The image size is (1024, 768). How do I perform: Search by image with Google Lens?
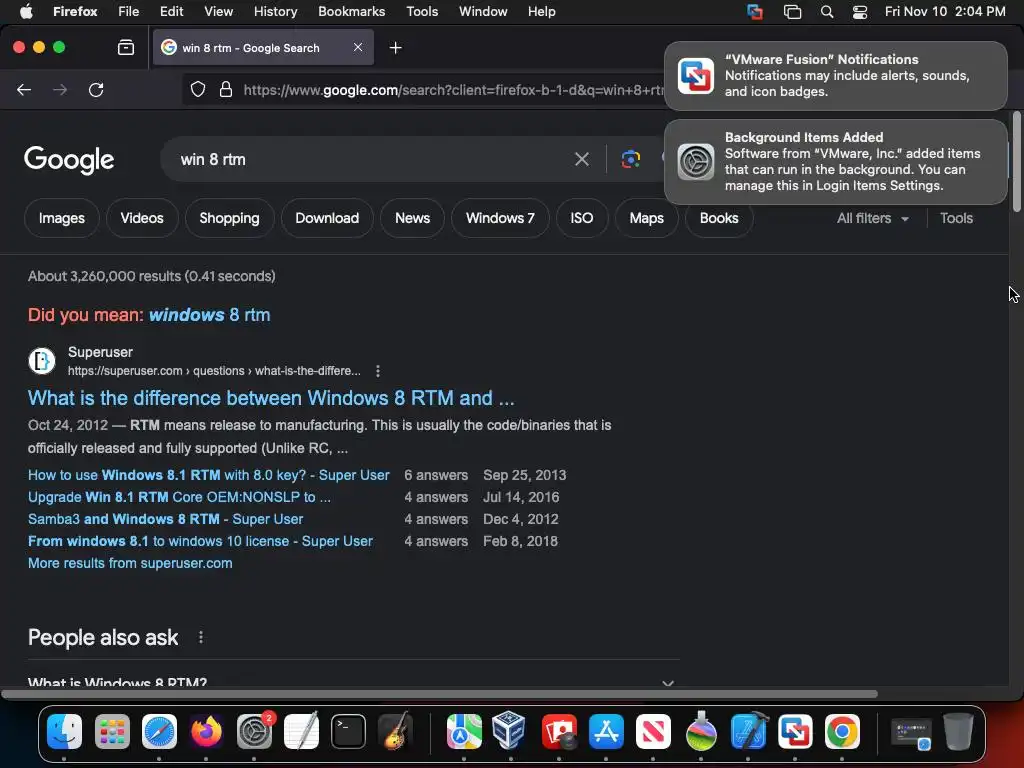(x=630, y=159)
